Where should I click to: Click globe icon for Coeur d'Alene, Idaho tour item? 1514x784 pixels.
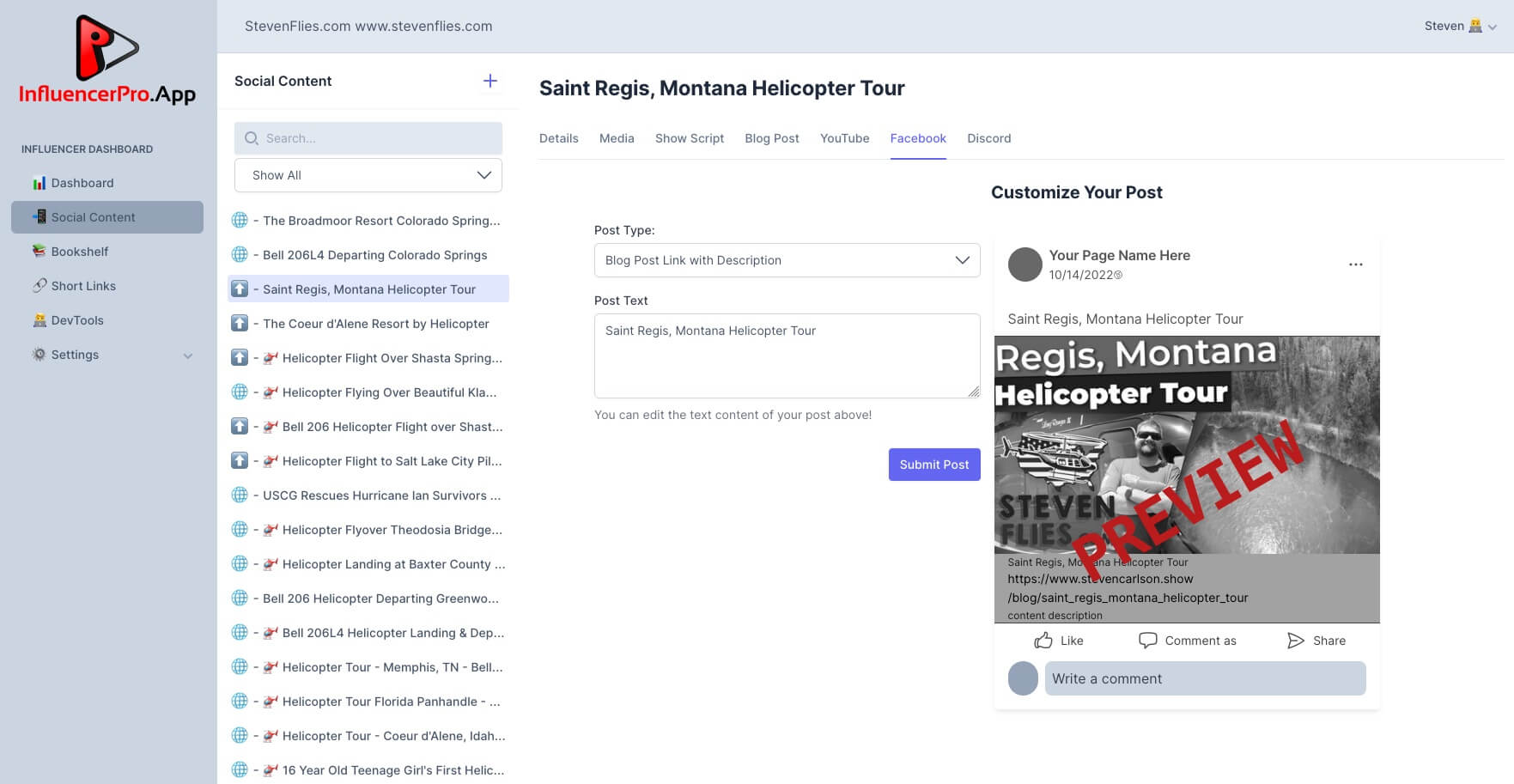pyautogui.click(x=240, y=735)
